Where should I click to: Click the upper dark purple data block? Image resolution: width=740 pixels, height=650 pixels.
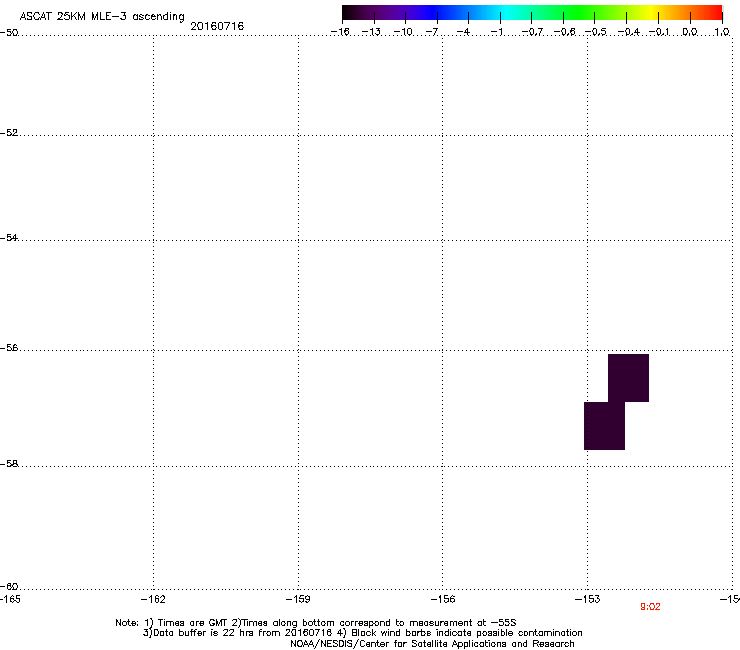coord(628,378)
